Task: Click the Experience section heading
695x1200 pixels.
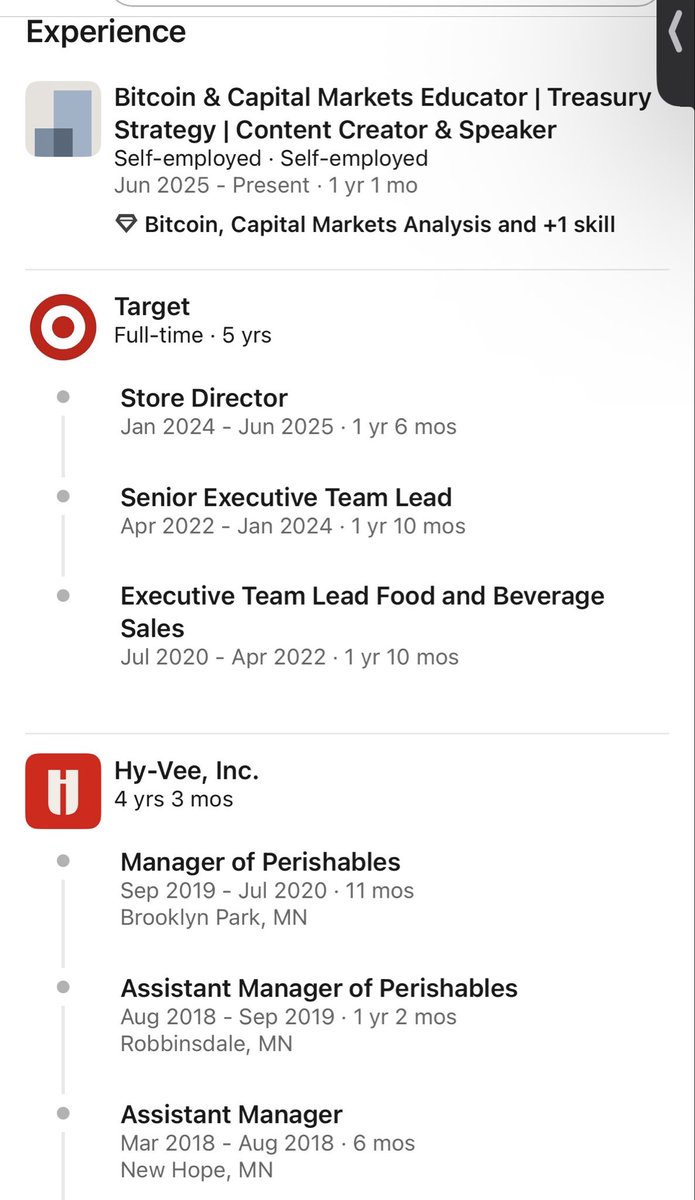Action: click(106, 31)
